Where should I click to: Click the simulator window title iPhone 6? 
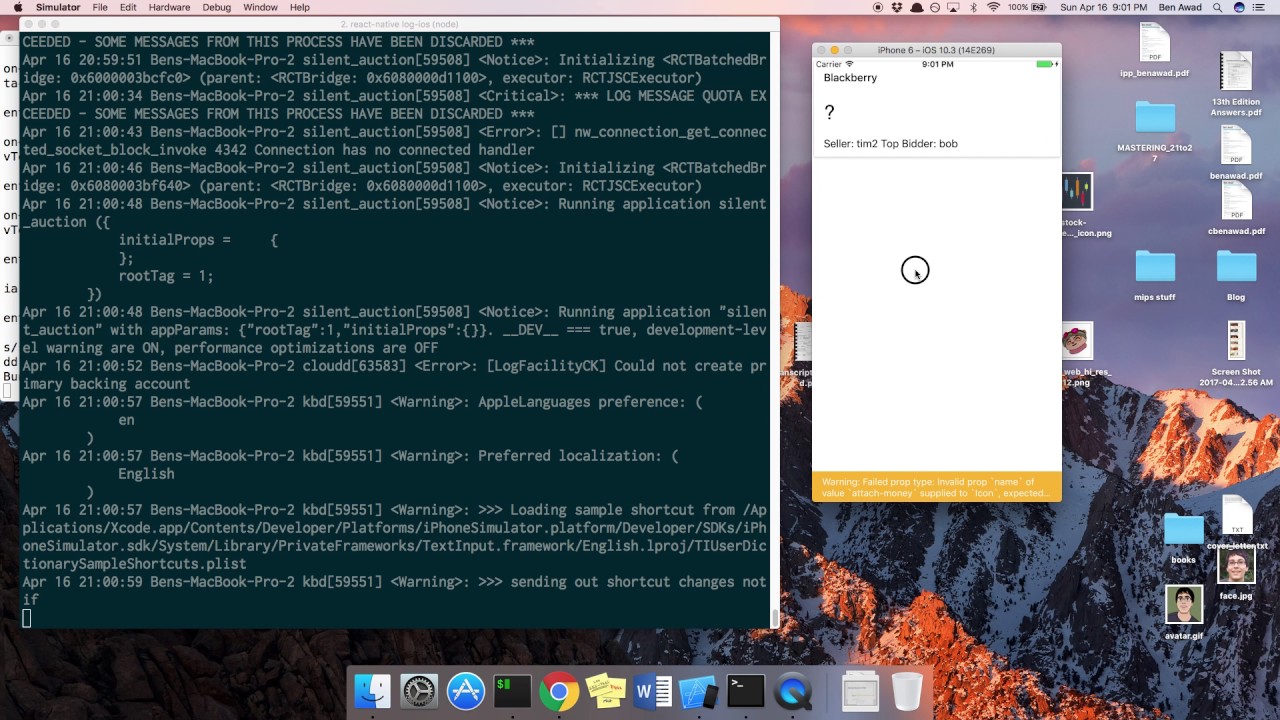click(x=936, y=50)
